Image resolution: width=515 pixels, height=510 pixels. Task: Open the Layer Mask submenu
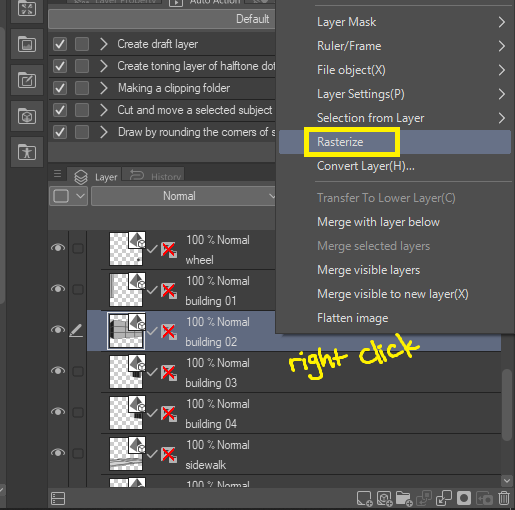pos(395,22)
